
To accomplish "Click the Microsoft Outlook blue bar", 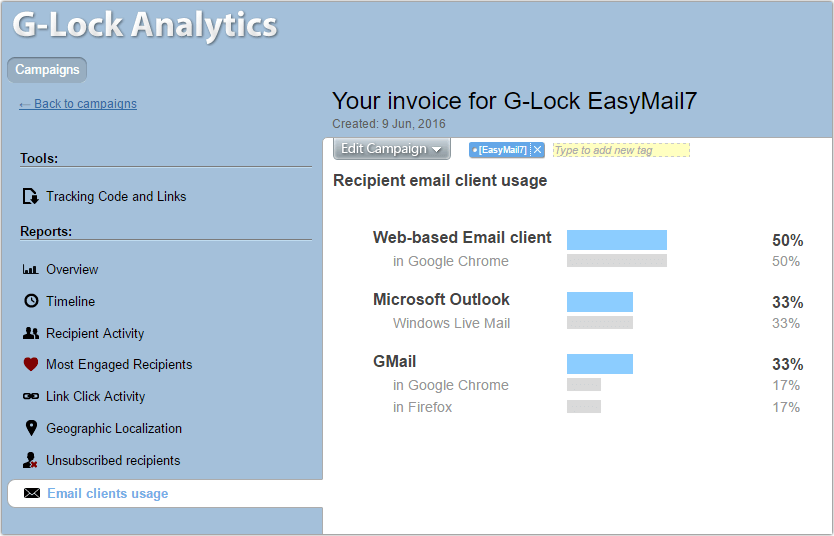I will [599, 302].
